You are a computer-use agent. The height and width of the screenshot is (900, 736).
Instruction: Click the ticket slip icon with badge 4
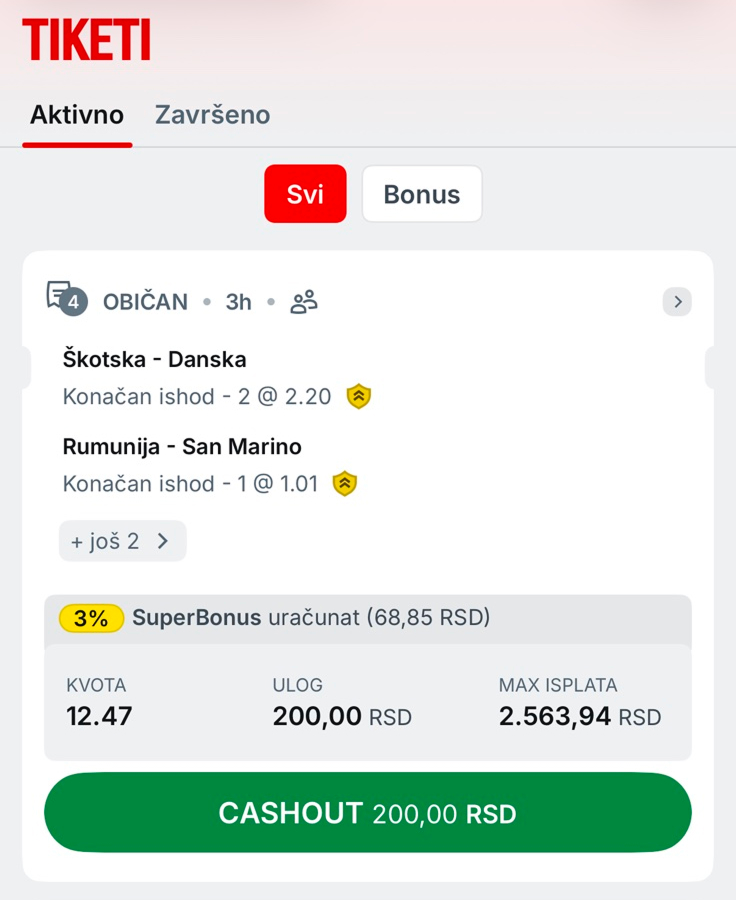(67, 298)
